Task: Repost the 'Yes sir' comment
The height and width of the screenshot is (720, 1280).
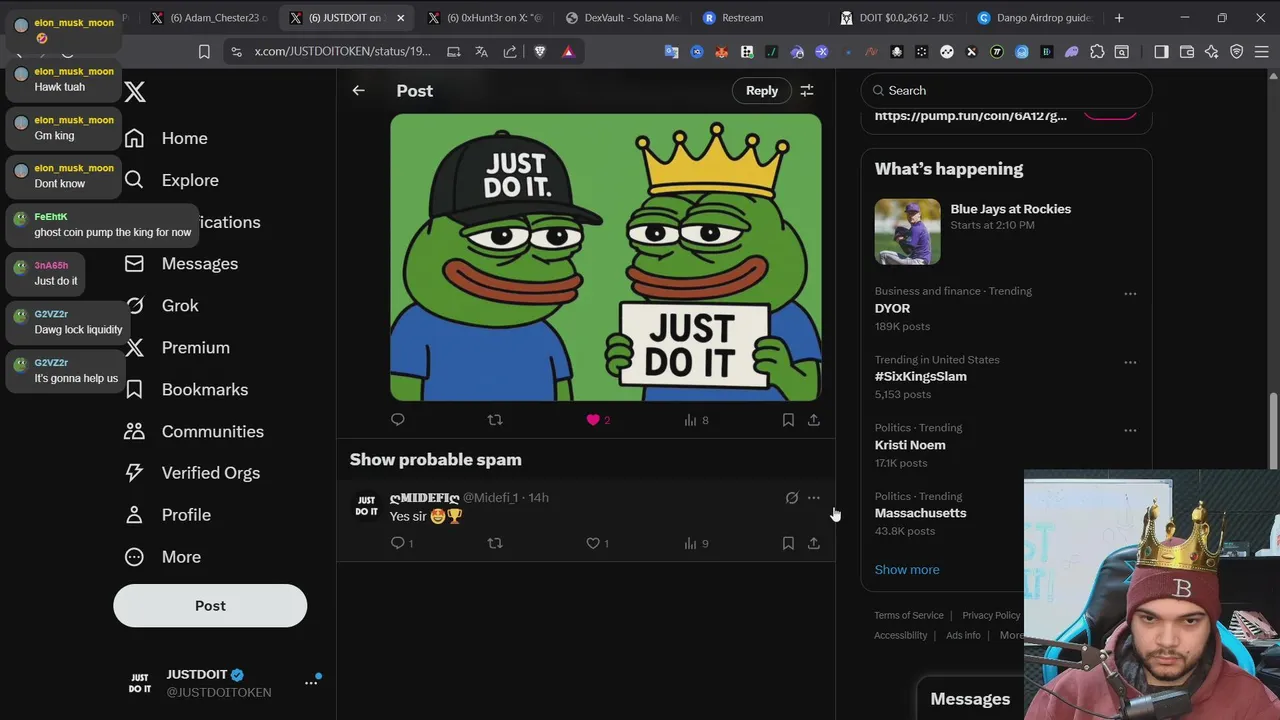Action: point(495,543)
